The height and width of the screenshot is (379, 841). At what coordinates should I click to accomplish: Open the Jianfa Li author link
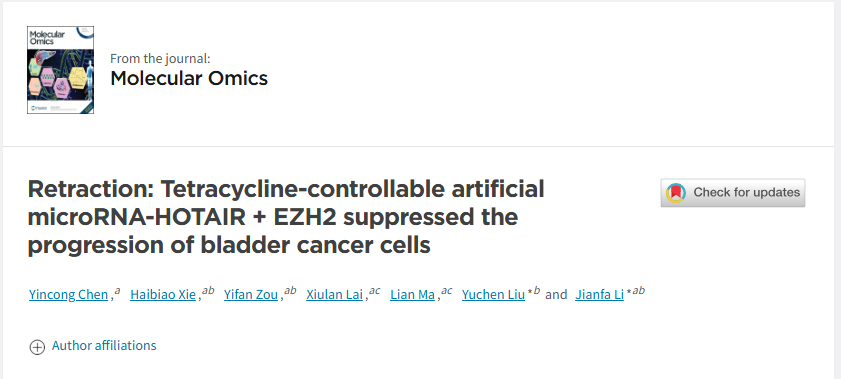pos(600,294)
